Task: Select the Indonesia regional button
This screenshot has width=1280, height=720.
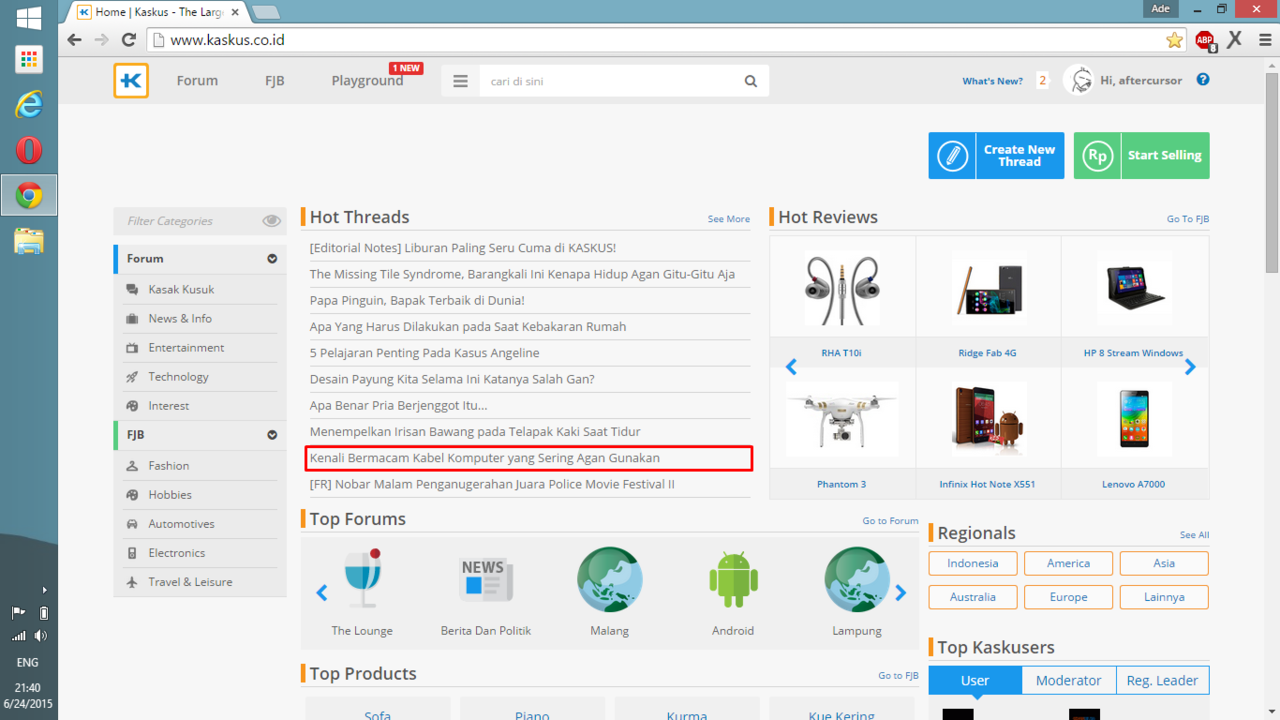Action: click(973, 564)
